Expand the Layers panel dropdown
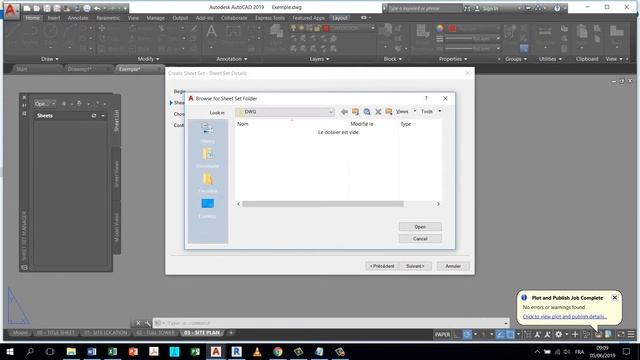This screenshot has width=640, height=360. 319,59
